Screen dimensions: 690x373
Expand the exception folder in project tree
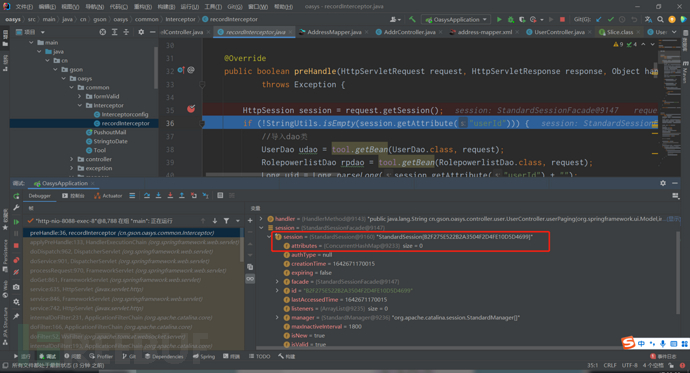click(72, 168)
